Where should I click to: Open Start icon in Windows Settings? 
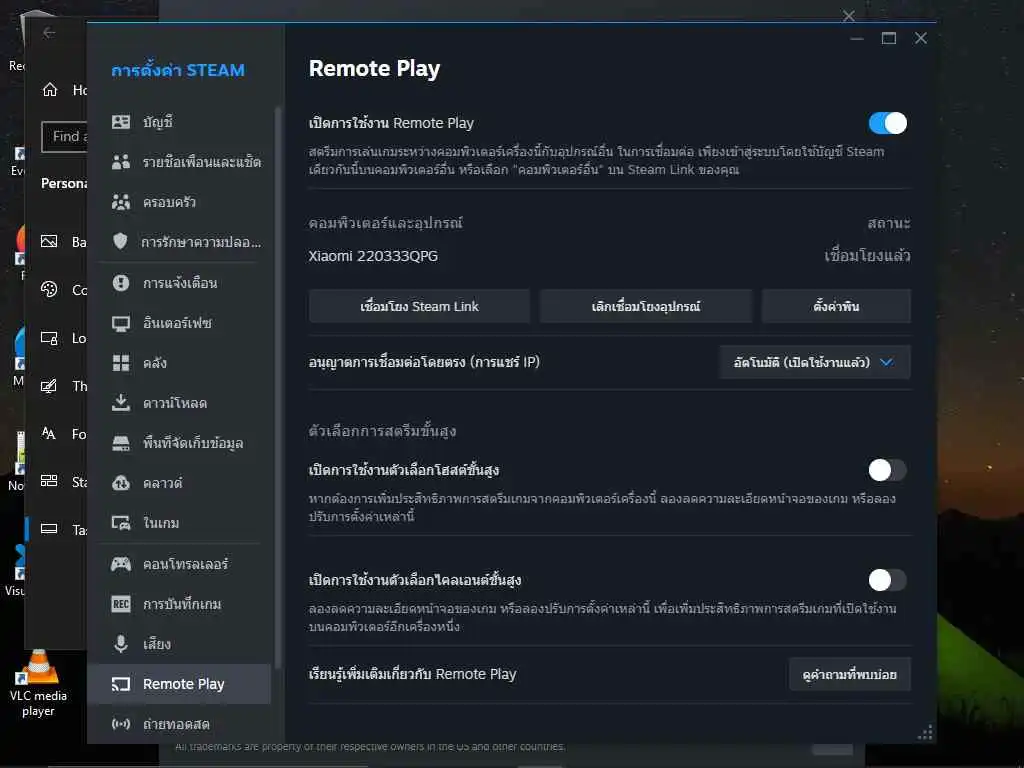tap(49, 481)
